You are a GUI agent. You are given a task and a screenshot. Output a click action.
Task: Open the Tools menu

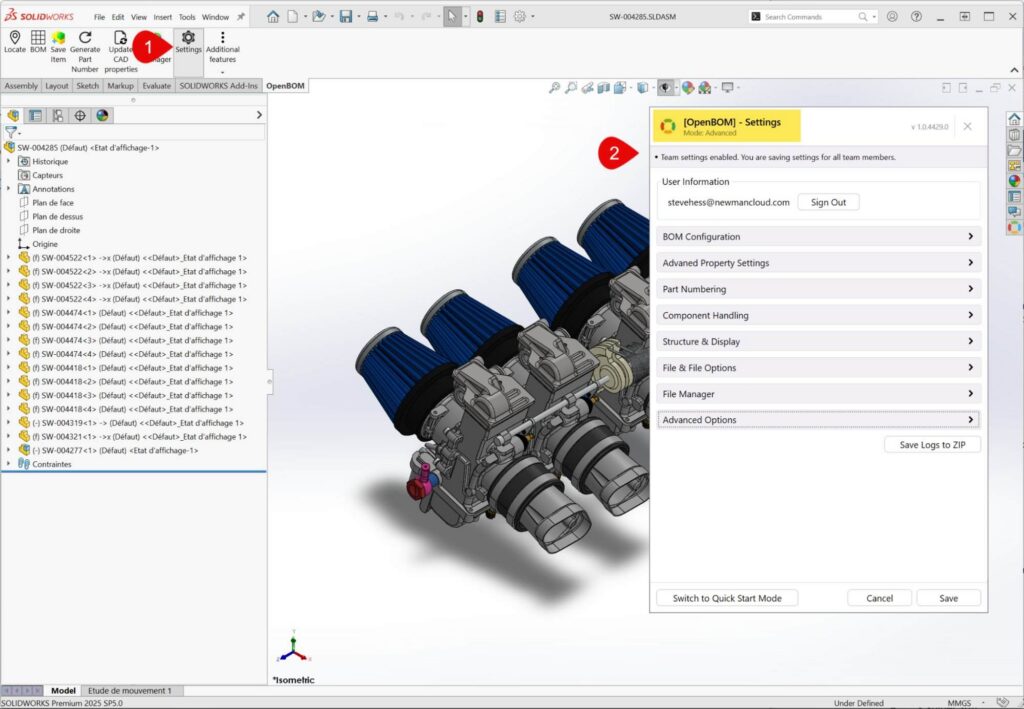187,17
